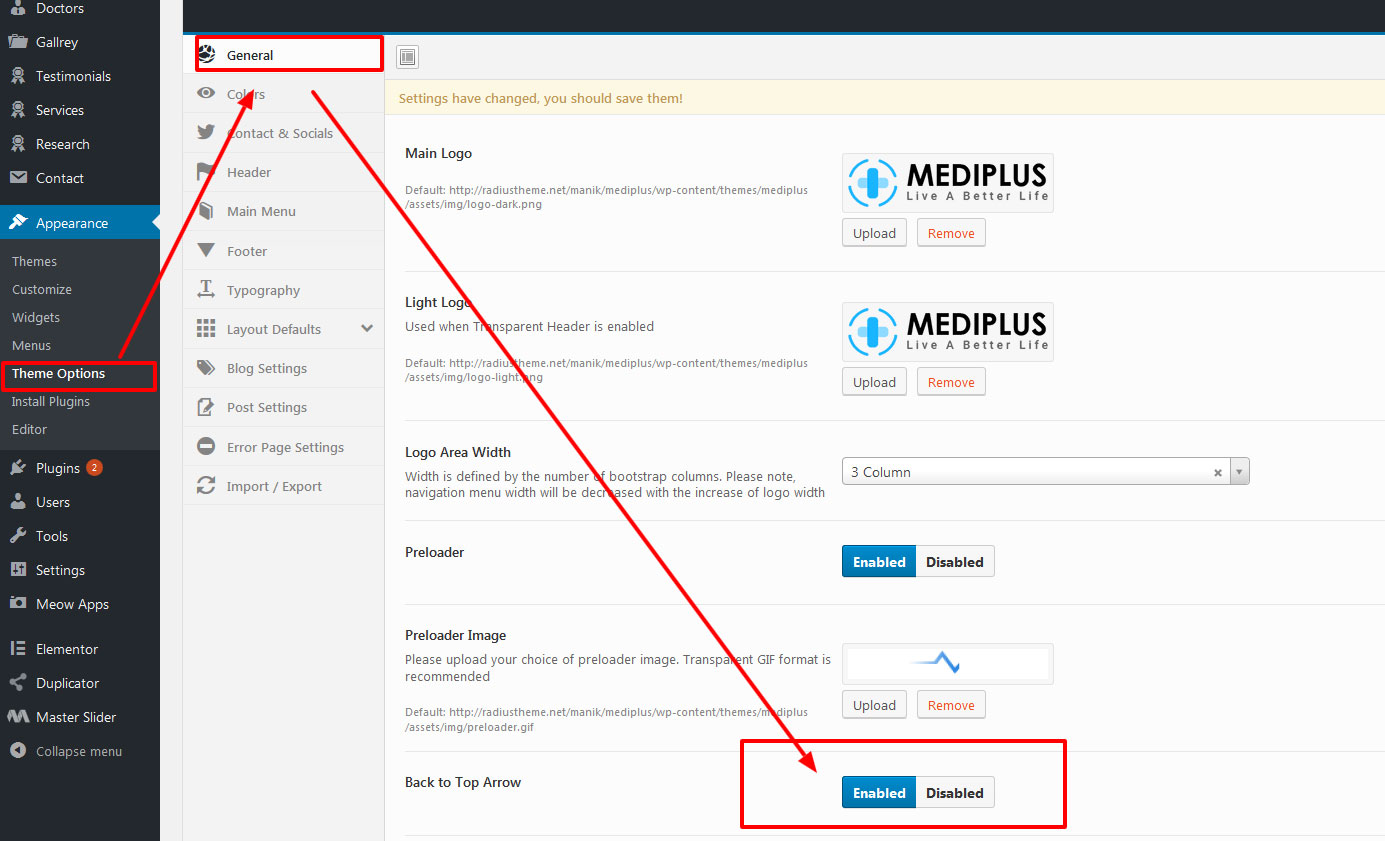
Task: Enable the Back to Top Arrow
Action: pyautogui.click(x=879, y=793)
